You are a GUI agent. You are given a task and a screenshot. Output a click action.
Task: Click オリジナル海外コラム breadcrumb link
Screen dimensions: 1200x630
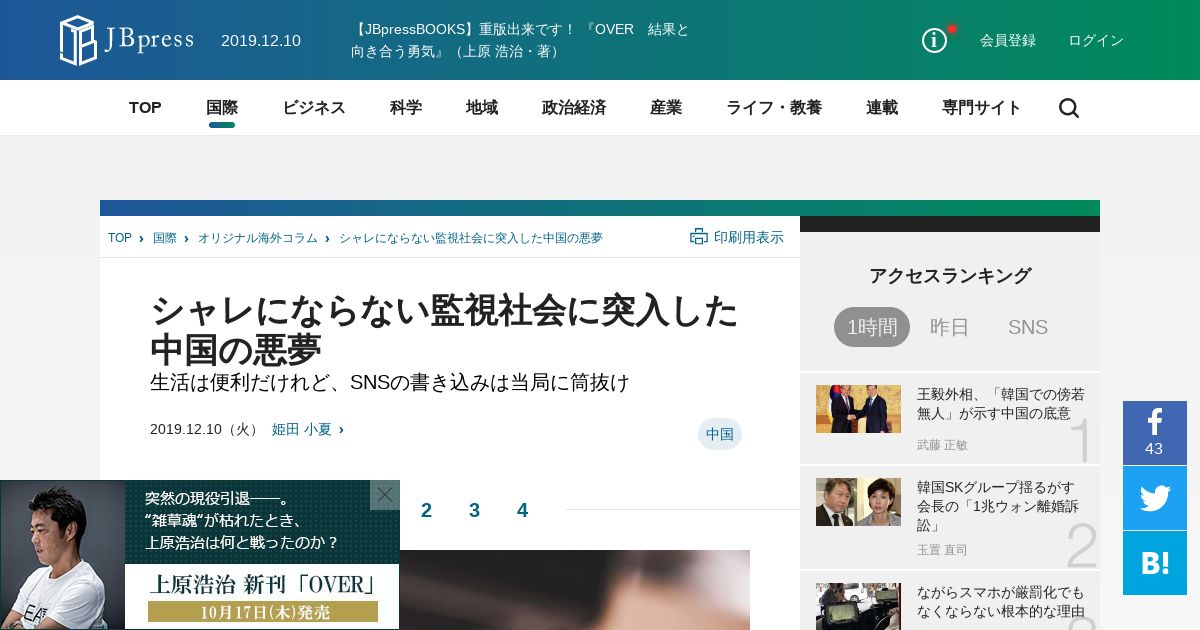(x=258, y=238)
